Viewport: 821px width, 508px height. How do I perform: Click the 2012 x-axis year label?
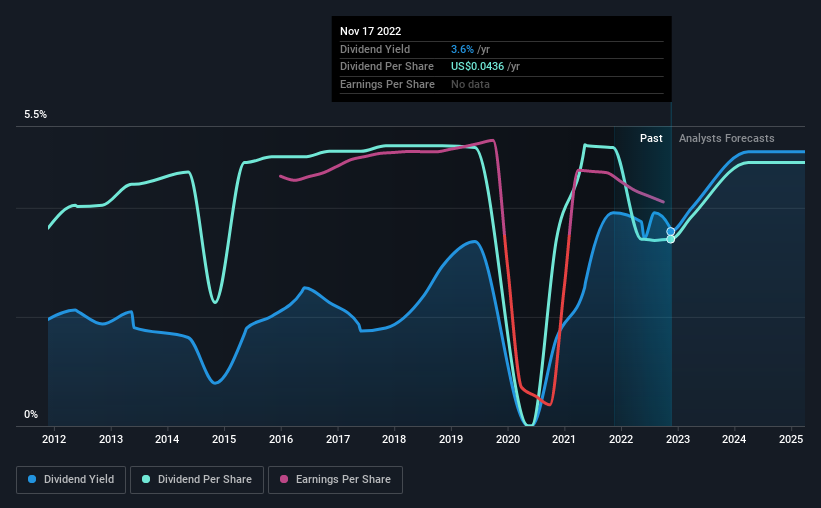click(x=54, y=439)
